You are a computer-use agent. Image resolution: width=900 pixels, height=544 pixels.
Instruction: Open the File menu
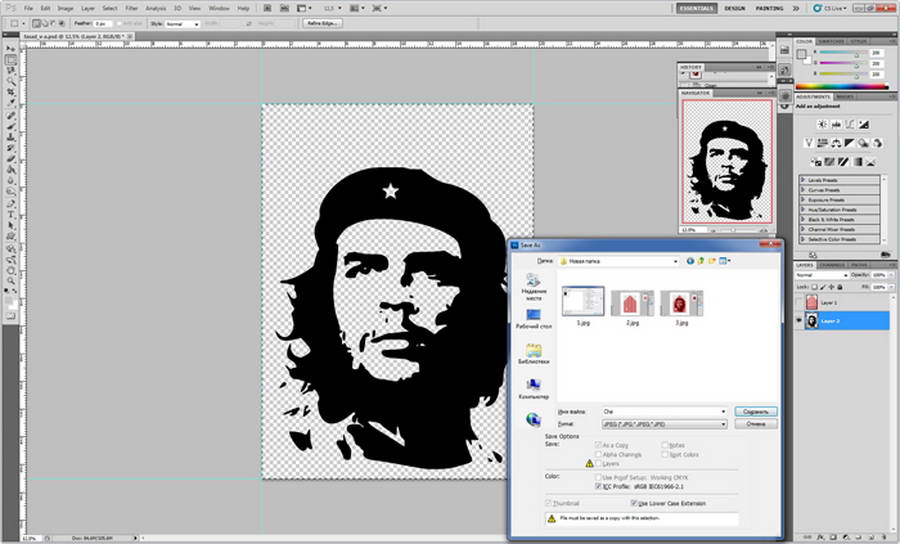(x=28, y=8)
